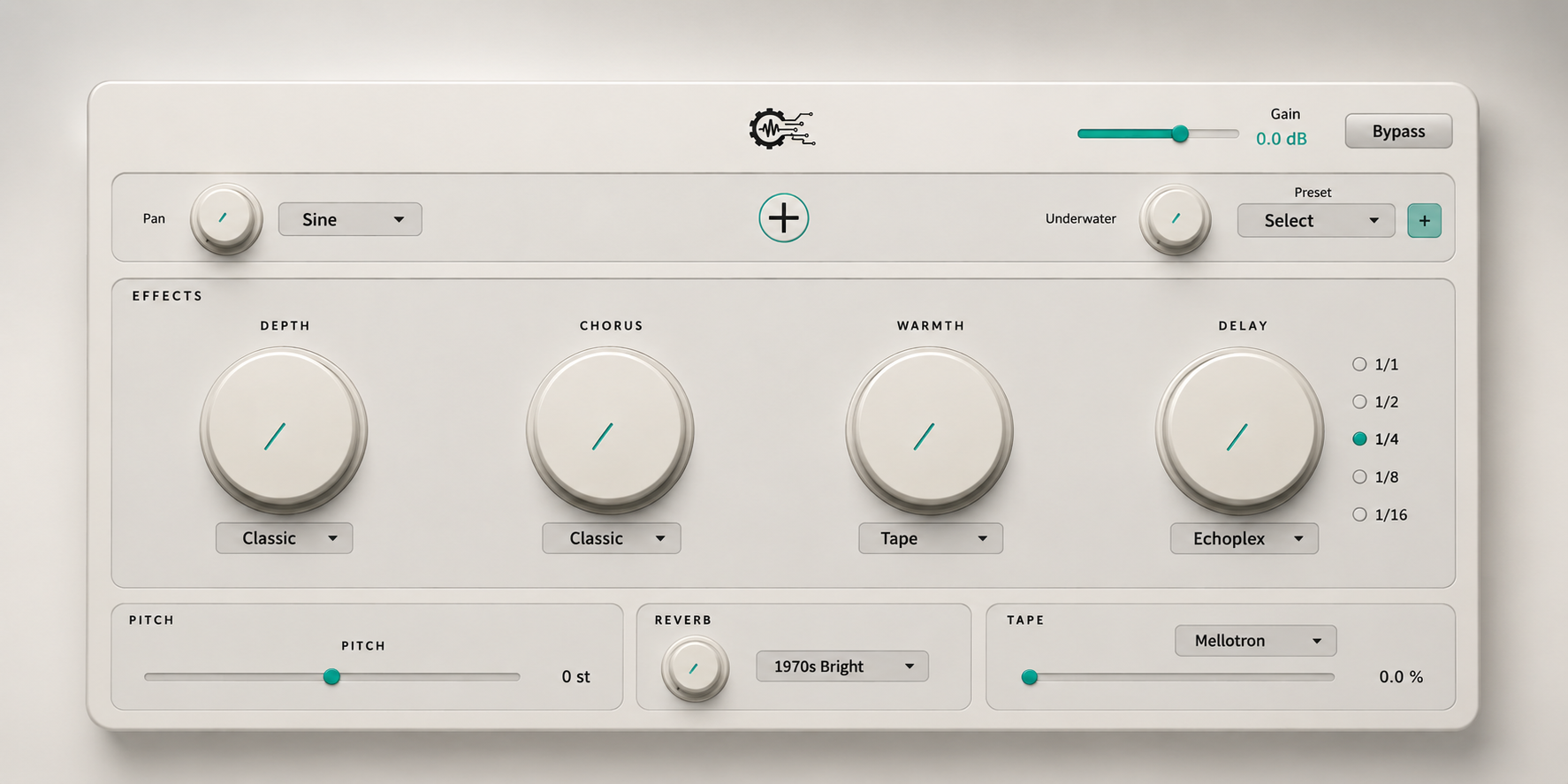Image resolution: width=1568 pixels, height=784 pixels.
Task: Click the Gain slider handle
Action: 1180,133
